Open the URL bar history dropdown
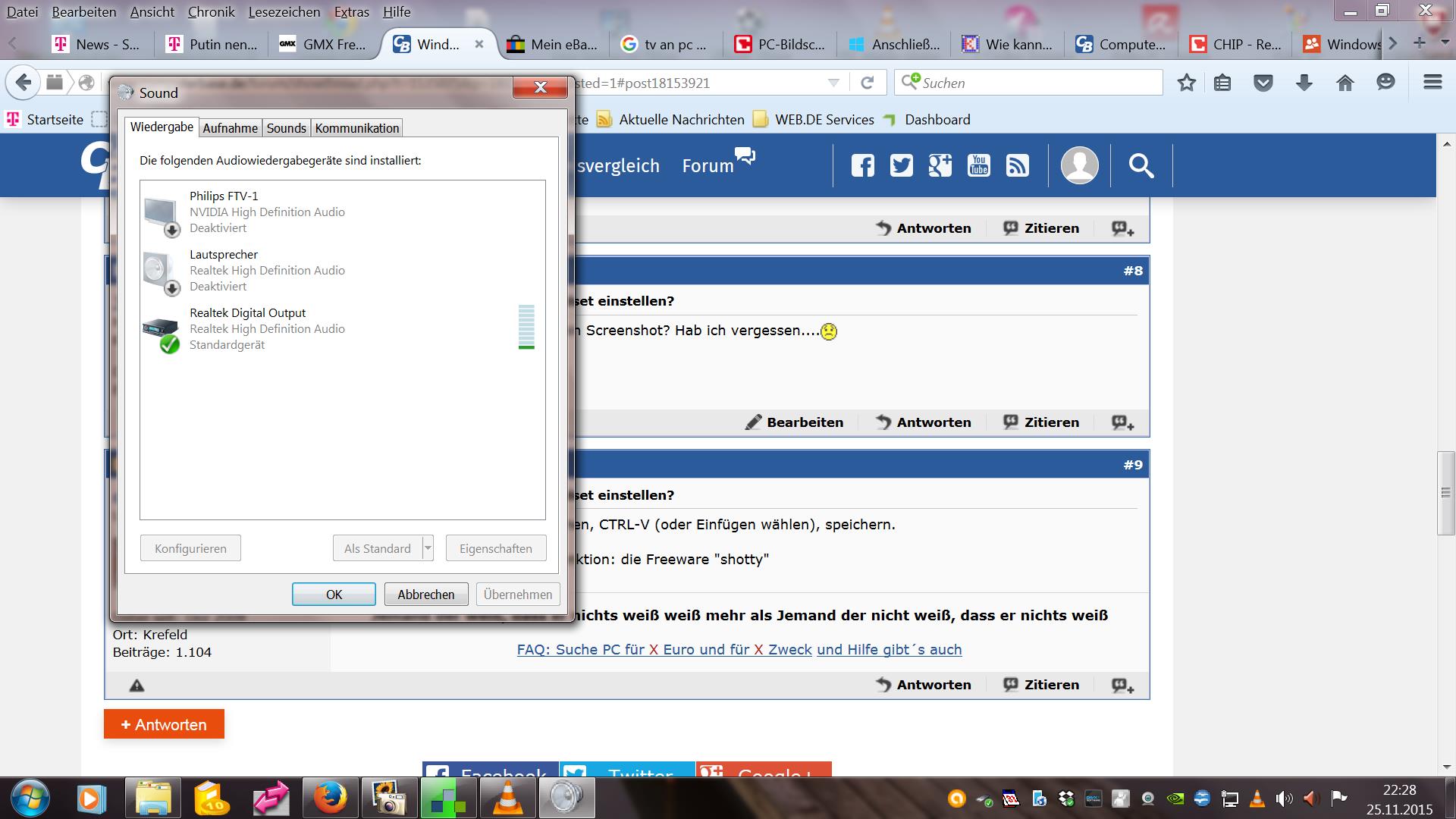 (x=833, y=83)
